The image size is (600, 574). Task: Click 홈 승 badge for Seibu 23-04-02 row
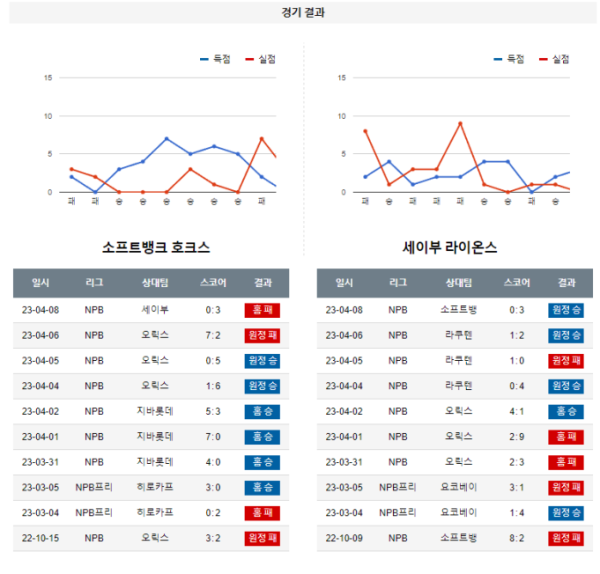[x=566, y=412]
